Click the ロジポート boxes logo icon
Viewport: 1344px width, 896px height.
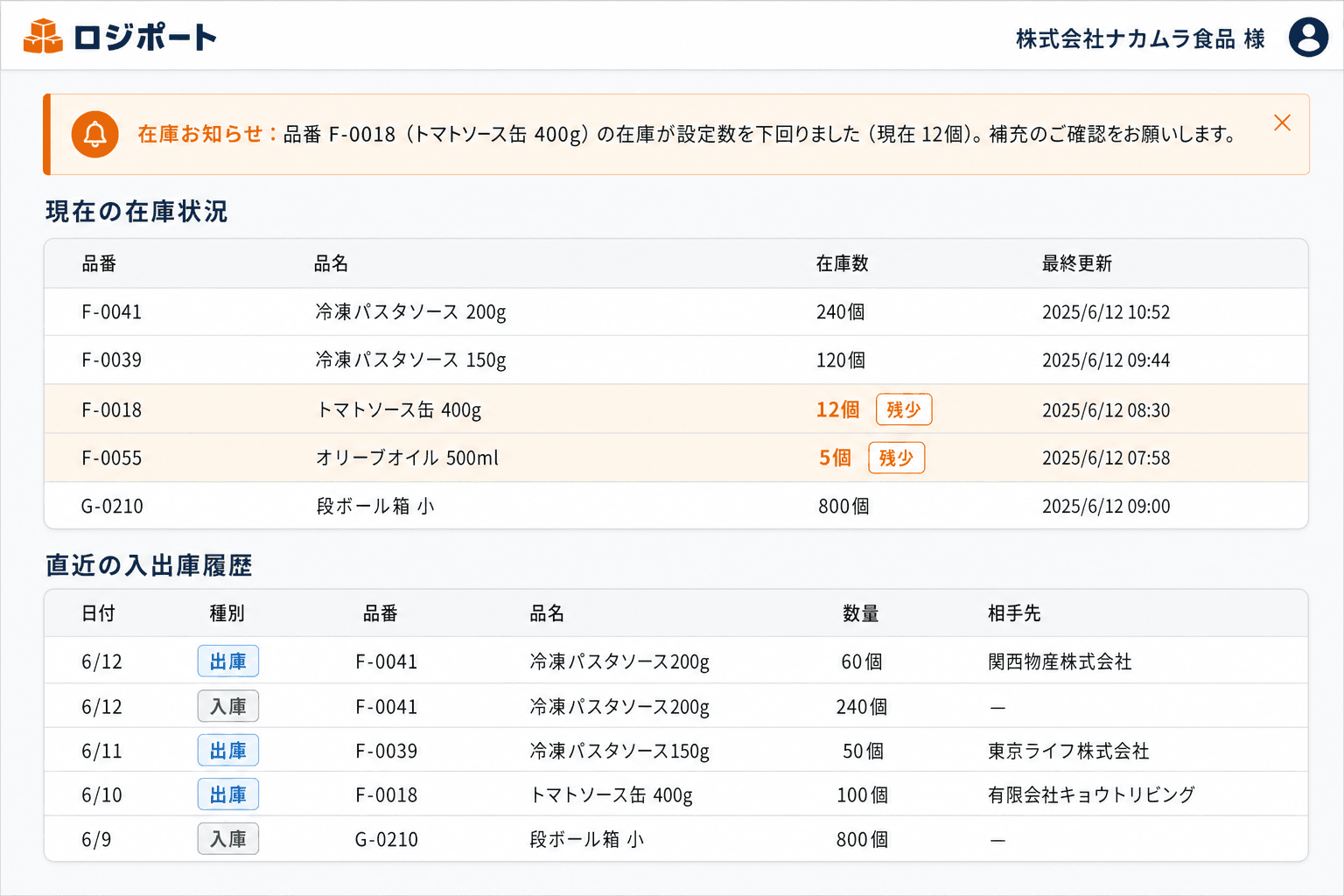(43, 37)
